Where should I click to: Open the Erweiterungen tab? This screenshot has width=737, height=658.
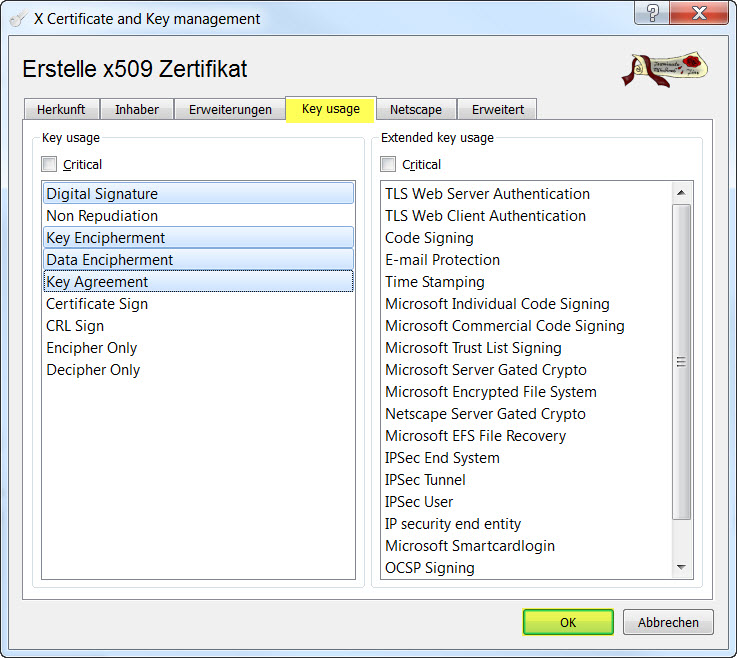pyautogui.click(x=230, y=110)
